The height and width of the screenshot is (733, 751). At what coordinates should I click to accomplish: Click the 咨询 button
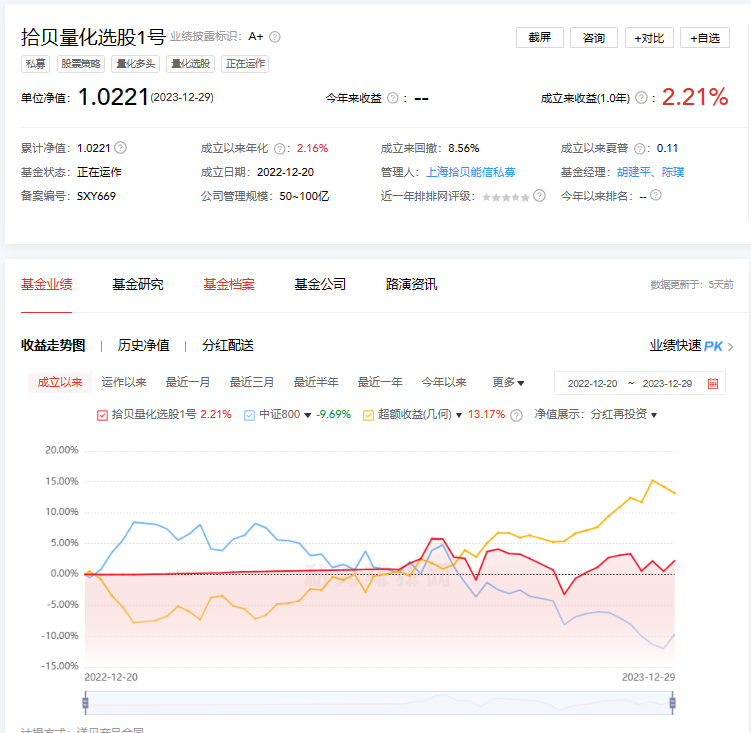[x=594, y=37]
